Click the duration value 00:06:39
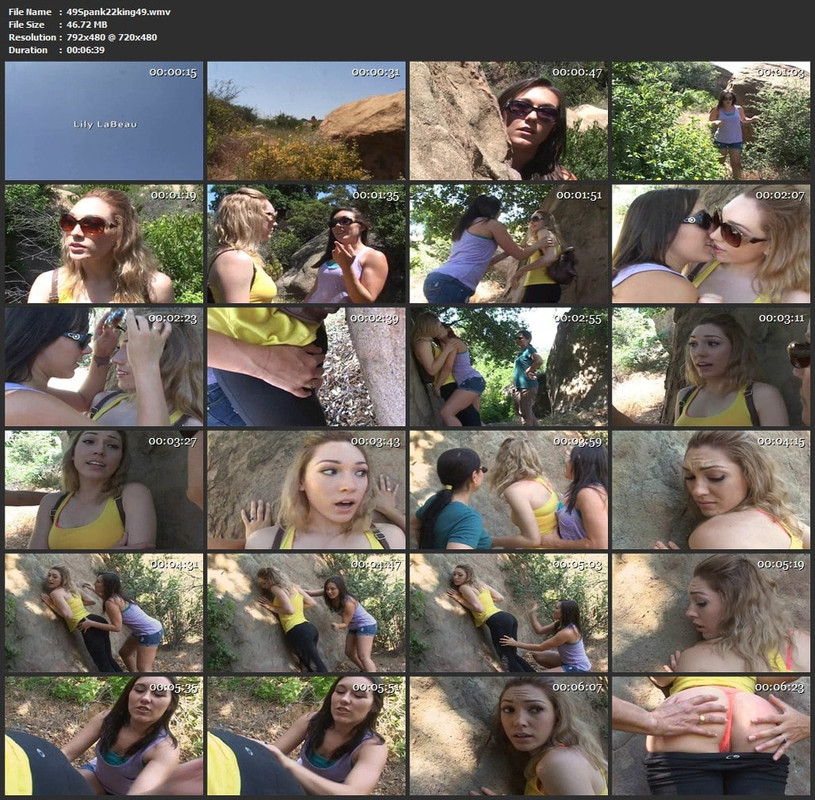This screenshot has width=815, height=800. 86,50
